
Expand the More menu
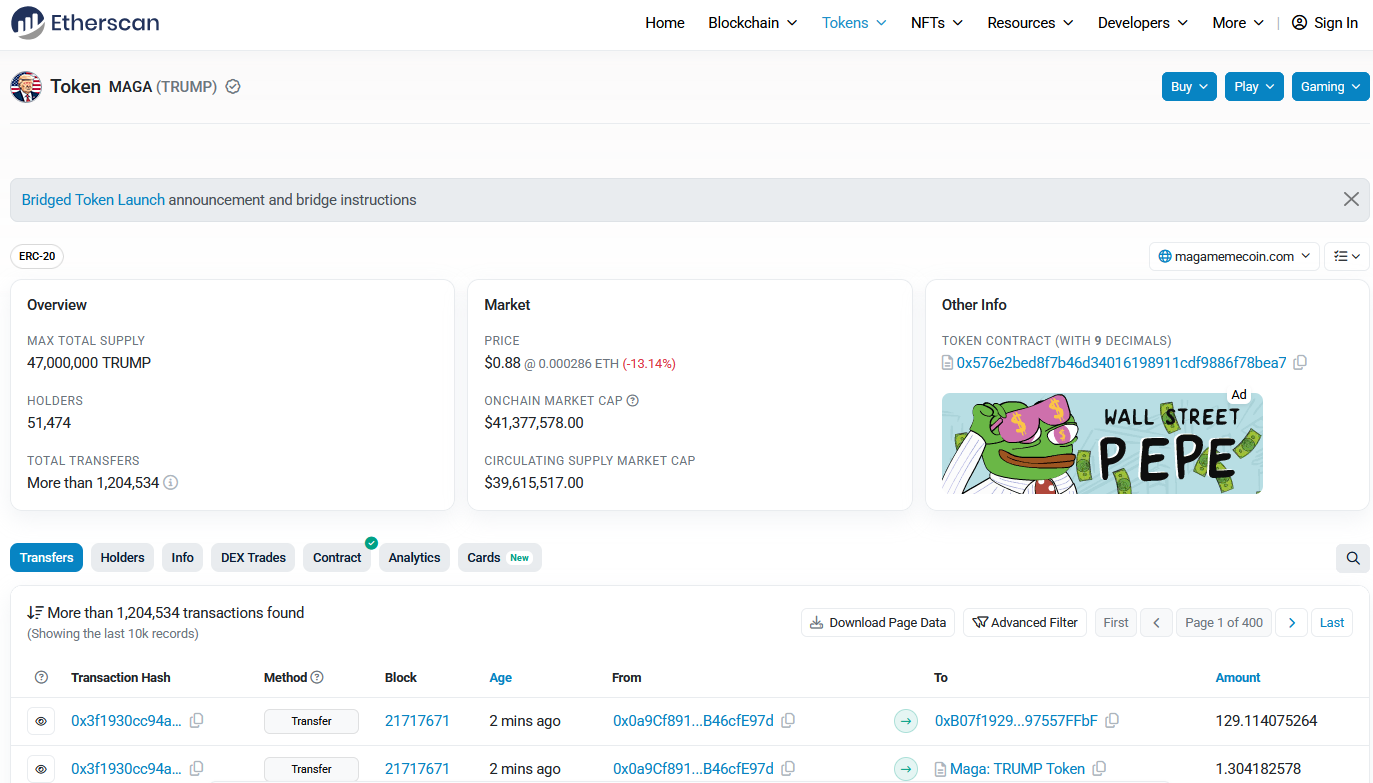1238,23
